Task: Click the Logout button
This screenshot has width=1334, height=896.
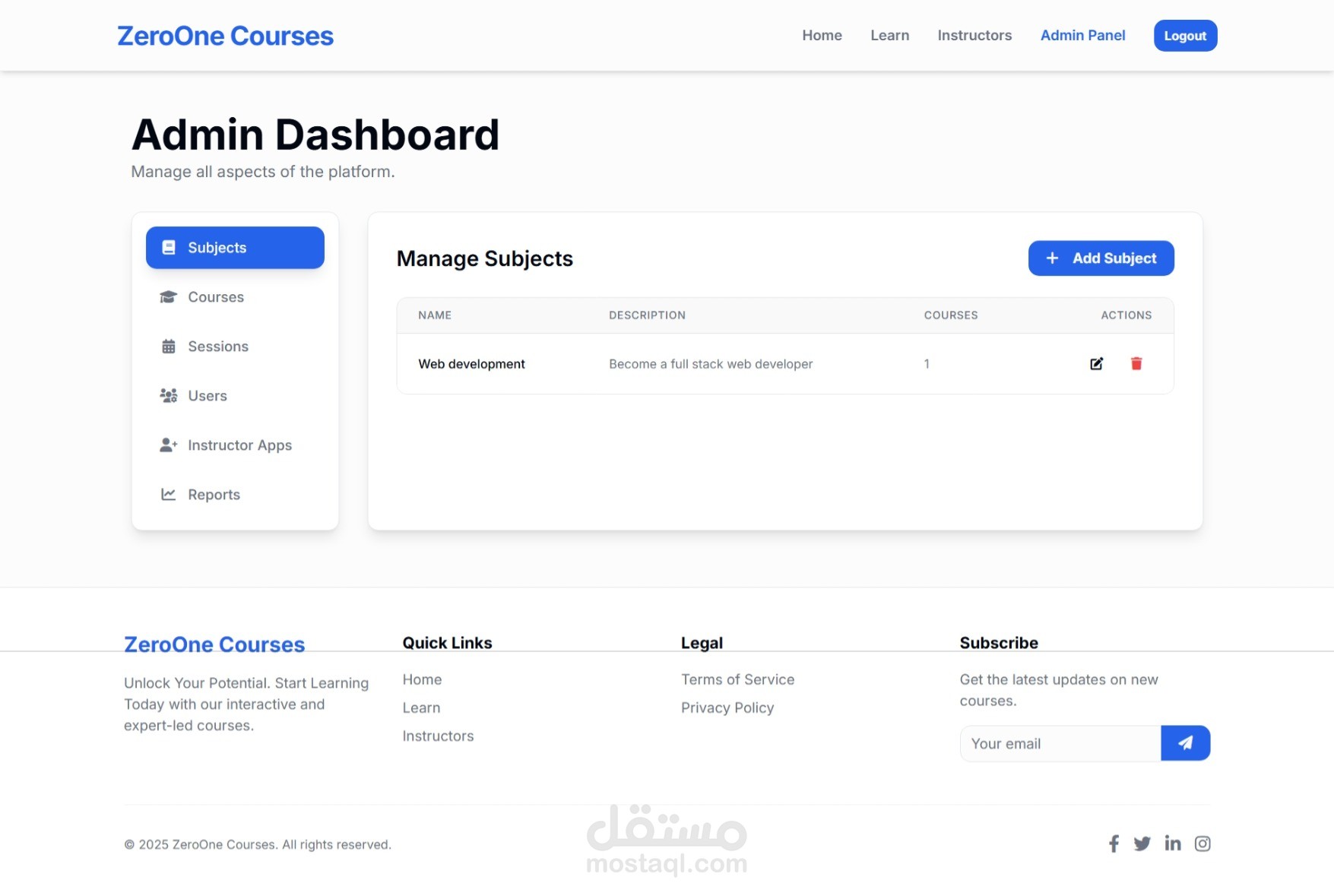Action: coord(1185,36)
